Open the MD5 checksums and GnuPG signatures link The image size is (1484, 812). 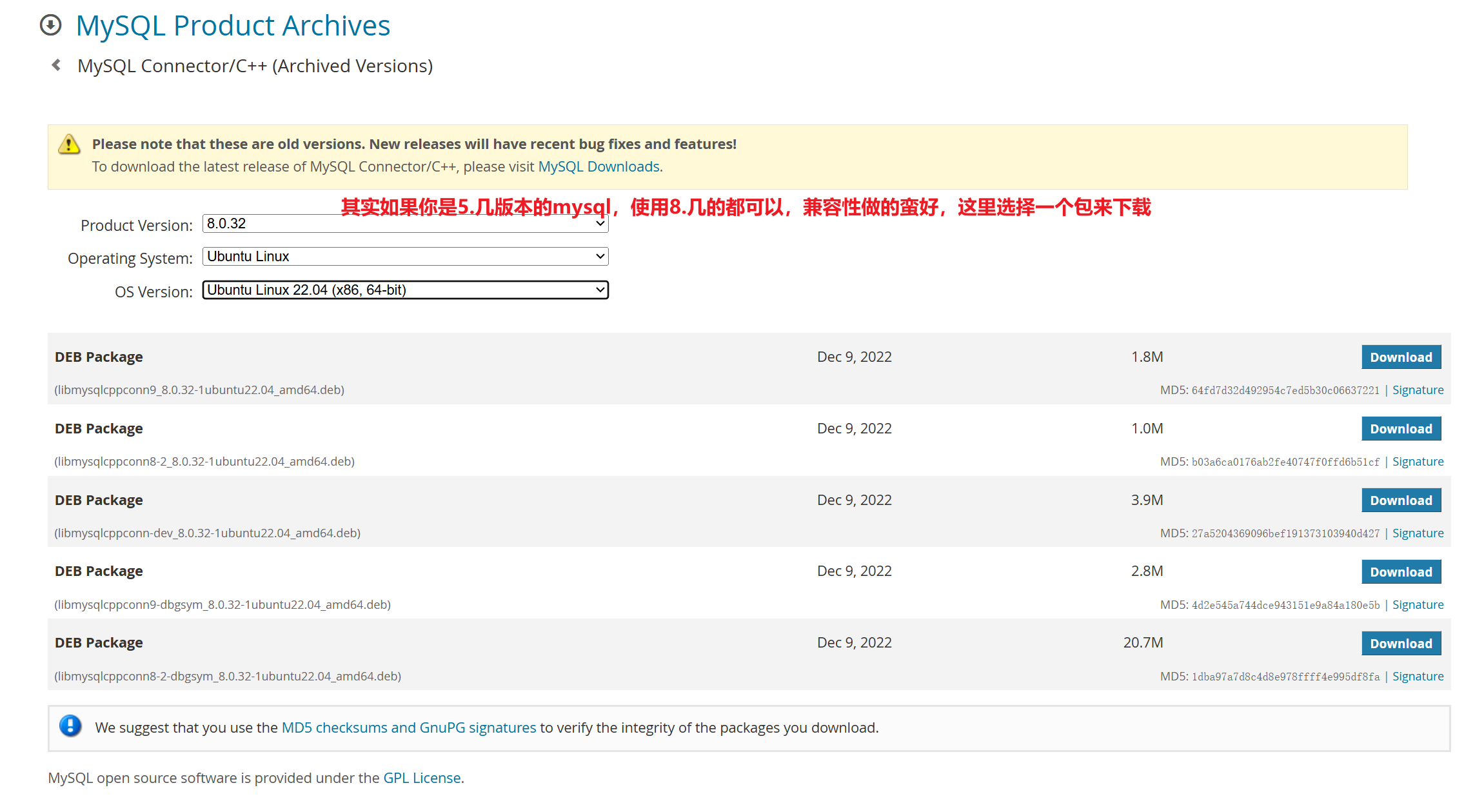coord(408,728)
